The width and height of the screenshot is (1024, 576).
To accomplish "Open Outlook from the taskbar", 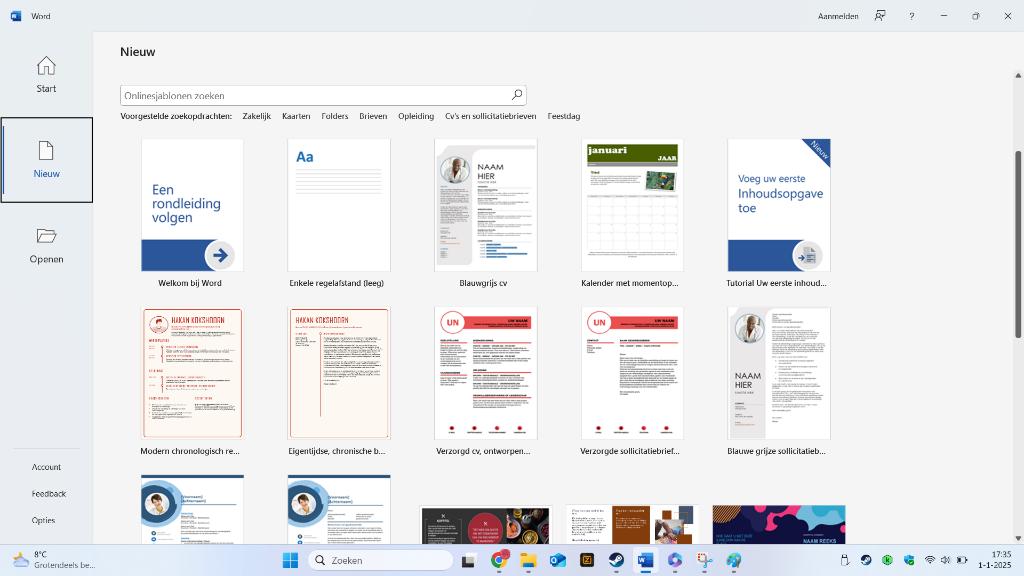I will (558, 560).
